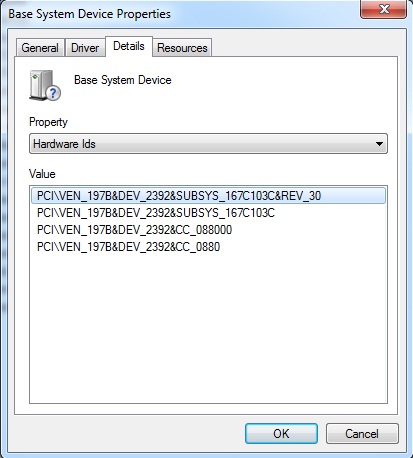
Task: Select the Details tab
Action: [129, 46]
